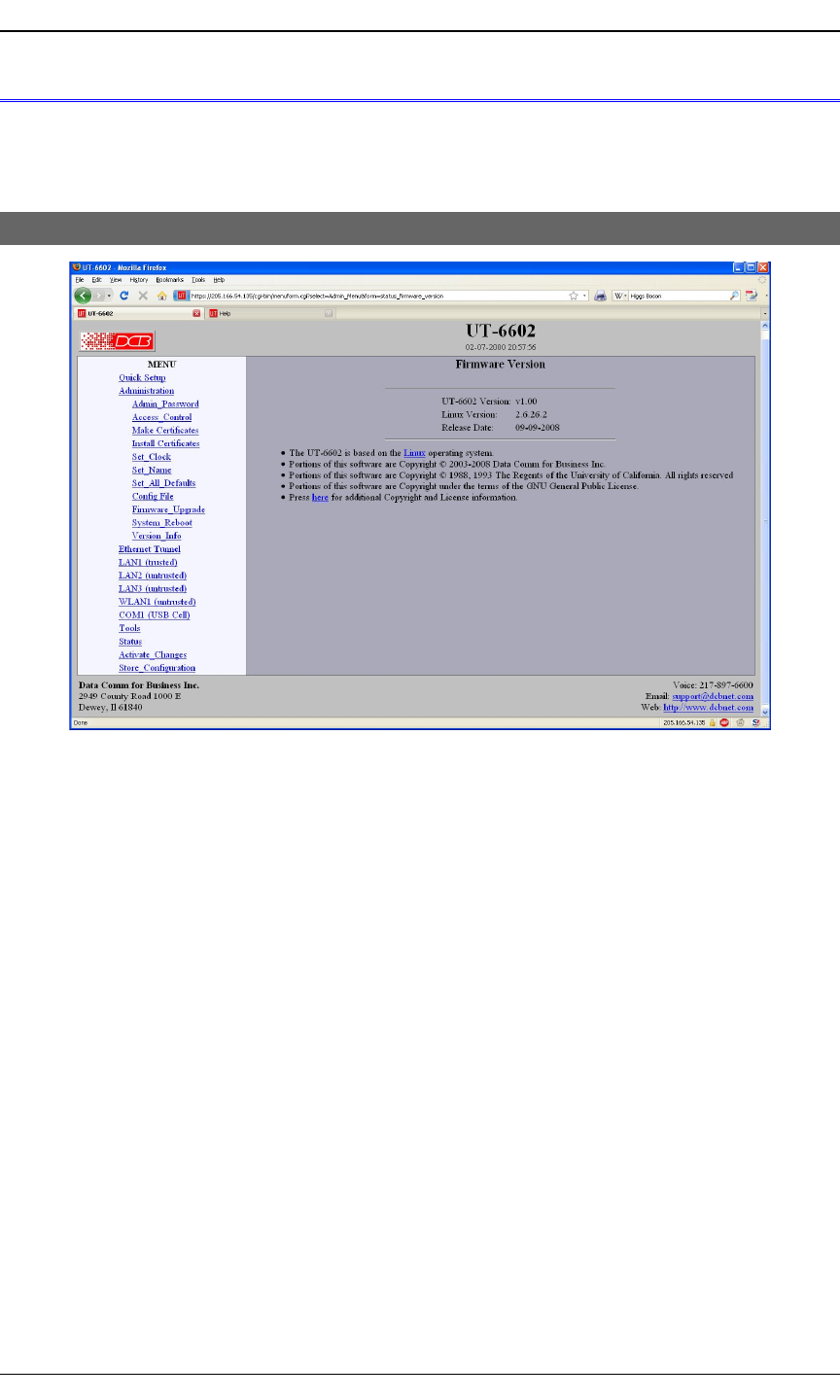Start search with the magnifier icon
This screenshot has height=1400, width=840.
735,296
